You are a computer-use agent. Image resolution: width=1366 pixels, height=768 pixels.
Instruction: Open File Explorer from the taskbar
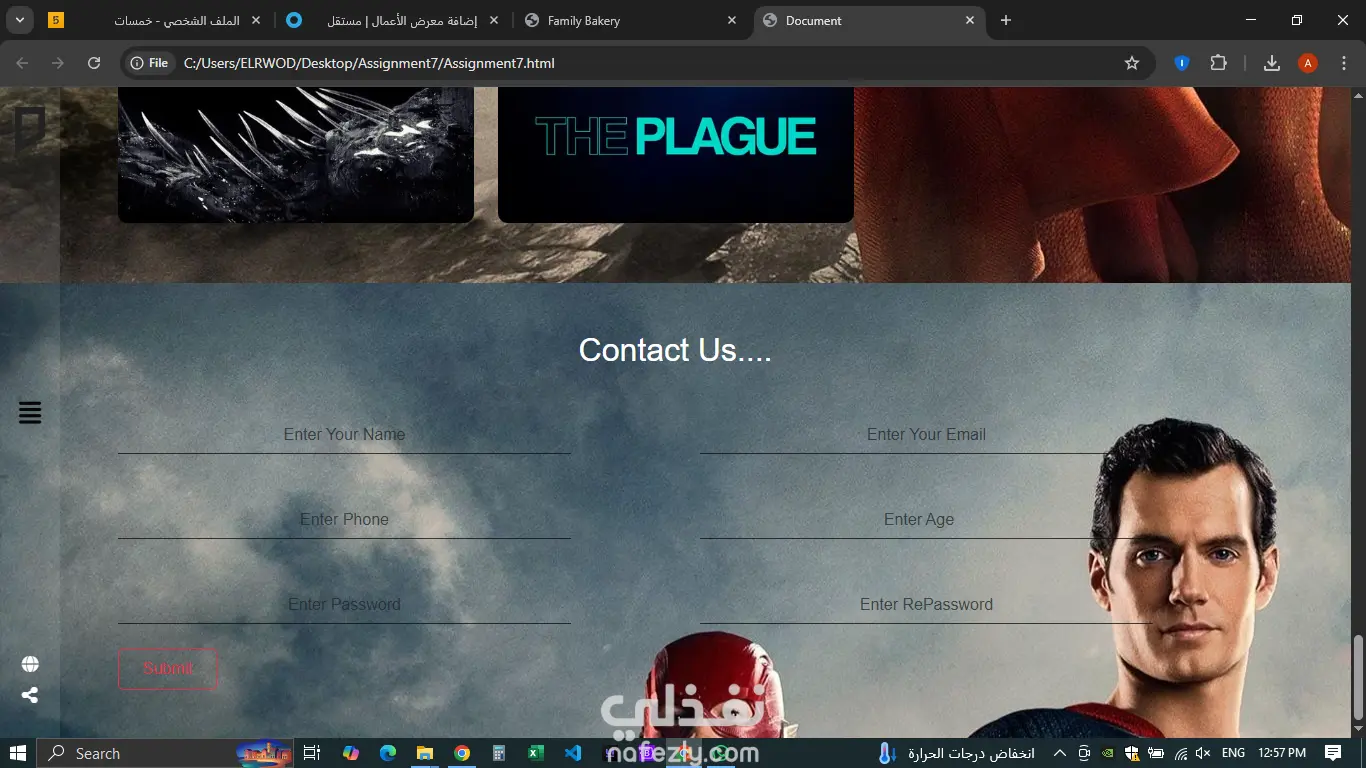click(424, 753)
